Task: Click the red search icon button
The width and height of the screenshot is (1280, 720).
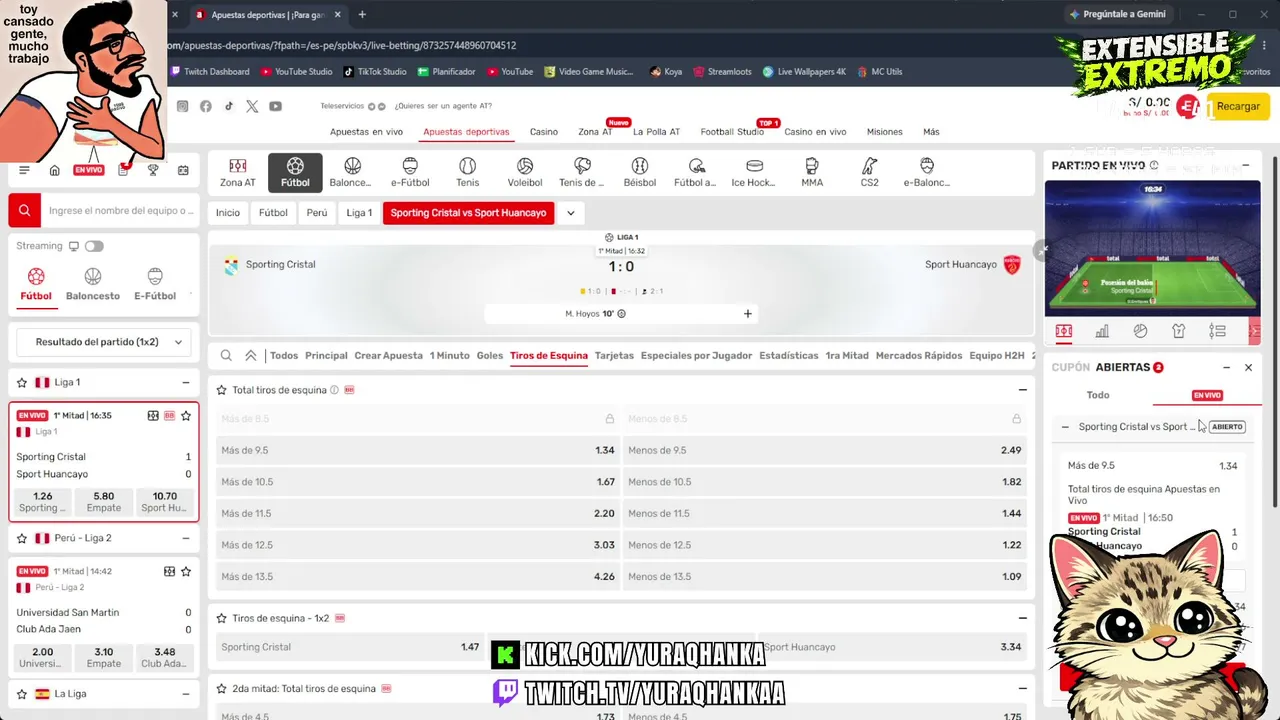Action: [x=24, y=211]
